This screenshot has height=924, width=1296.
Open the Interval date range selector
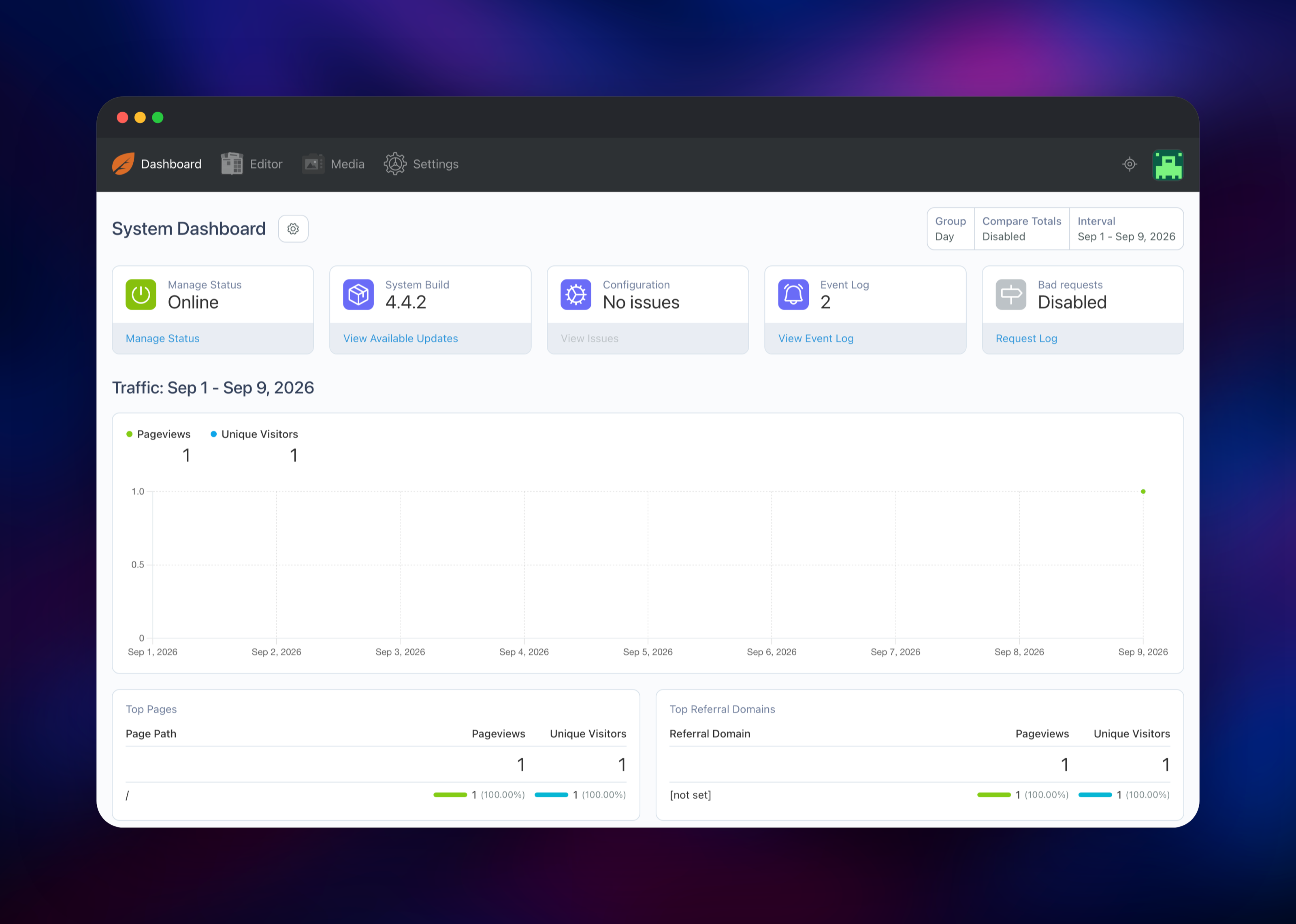(1127, 229)
